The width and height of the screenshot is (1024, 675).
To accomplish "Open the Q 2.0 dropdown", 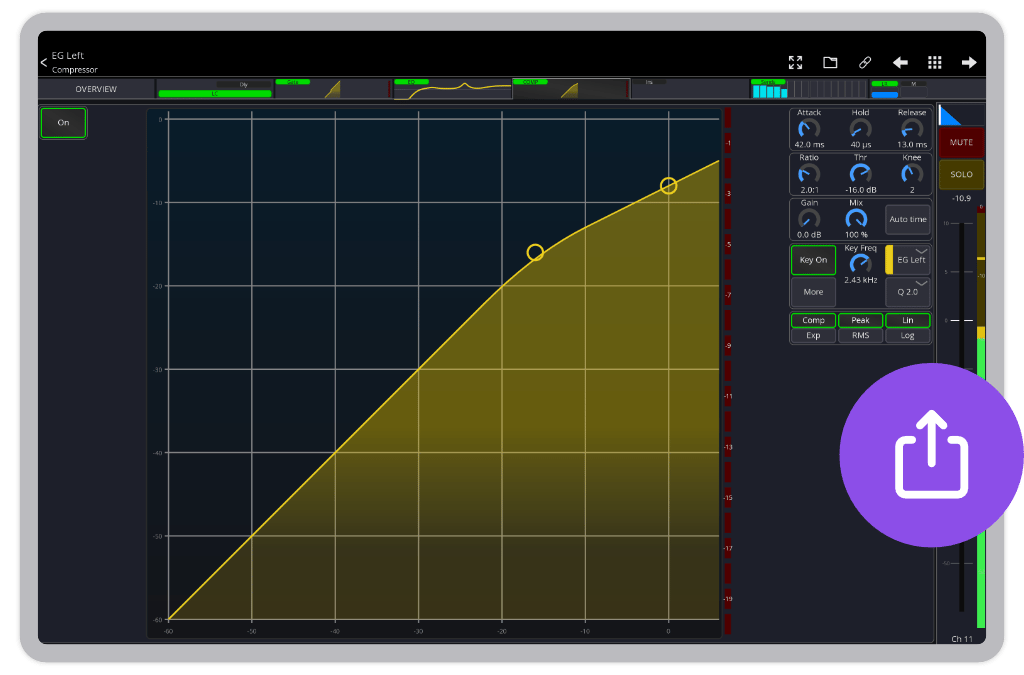I will click(908, 292).
